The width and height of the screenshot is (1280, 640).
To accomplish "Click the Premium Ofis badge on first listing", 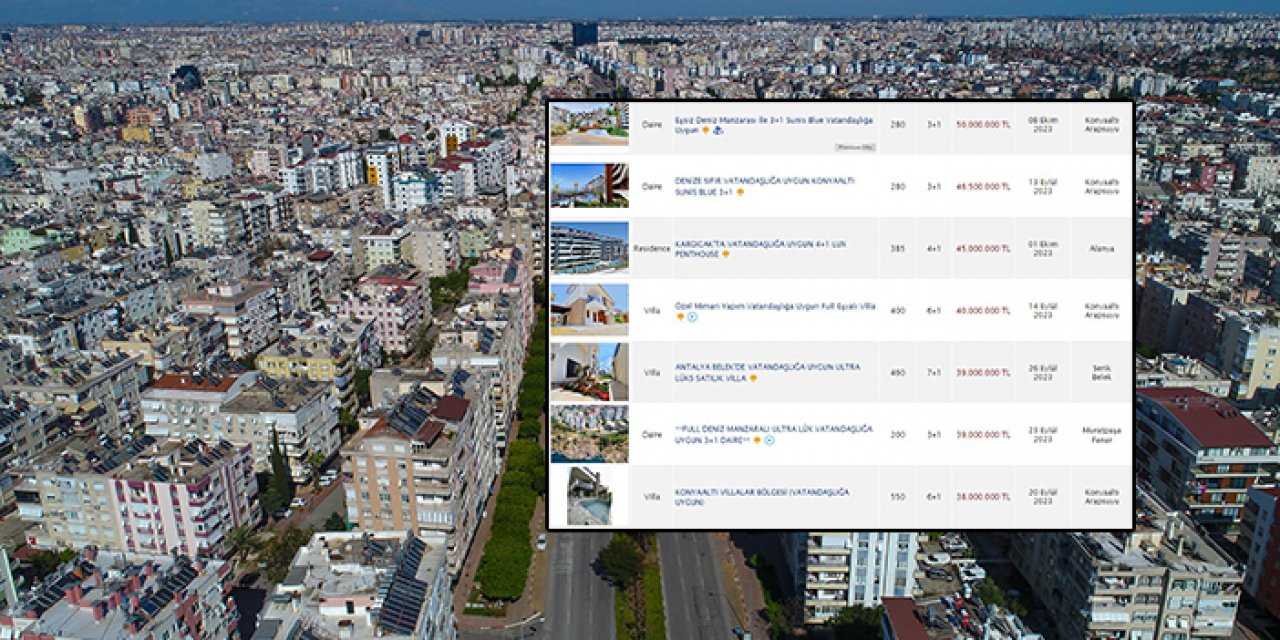I will [855, 147].
